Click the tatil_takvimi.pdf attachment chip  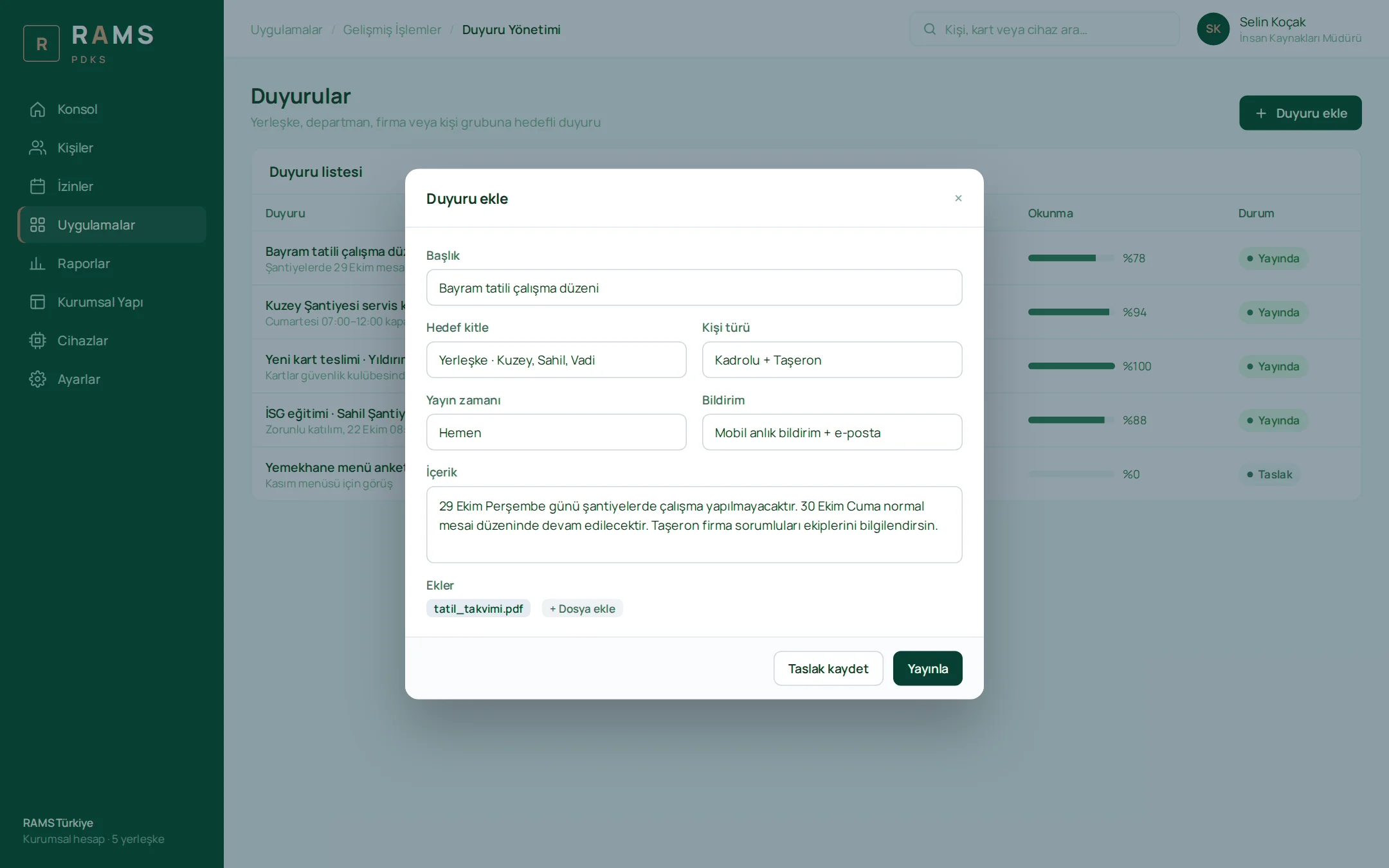click(478, 608)
